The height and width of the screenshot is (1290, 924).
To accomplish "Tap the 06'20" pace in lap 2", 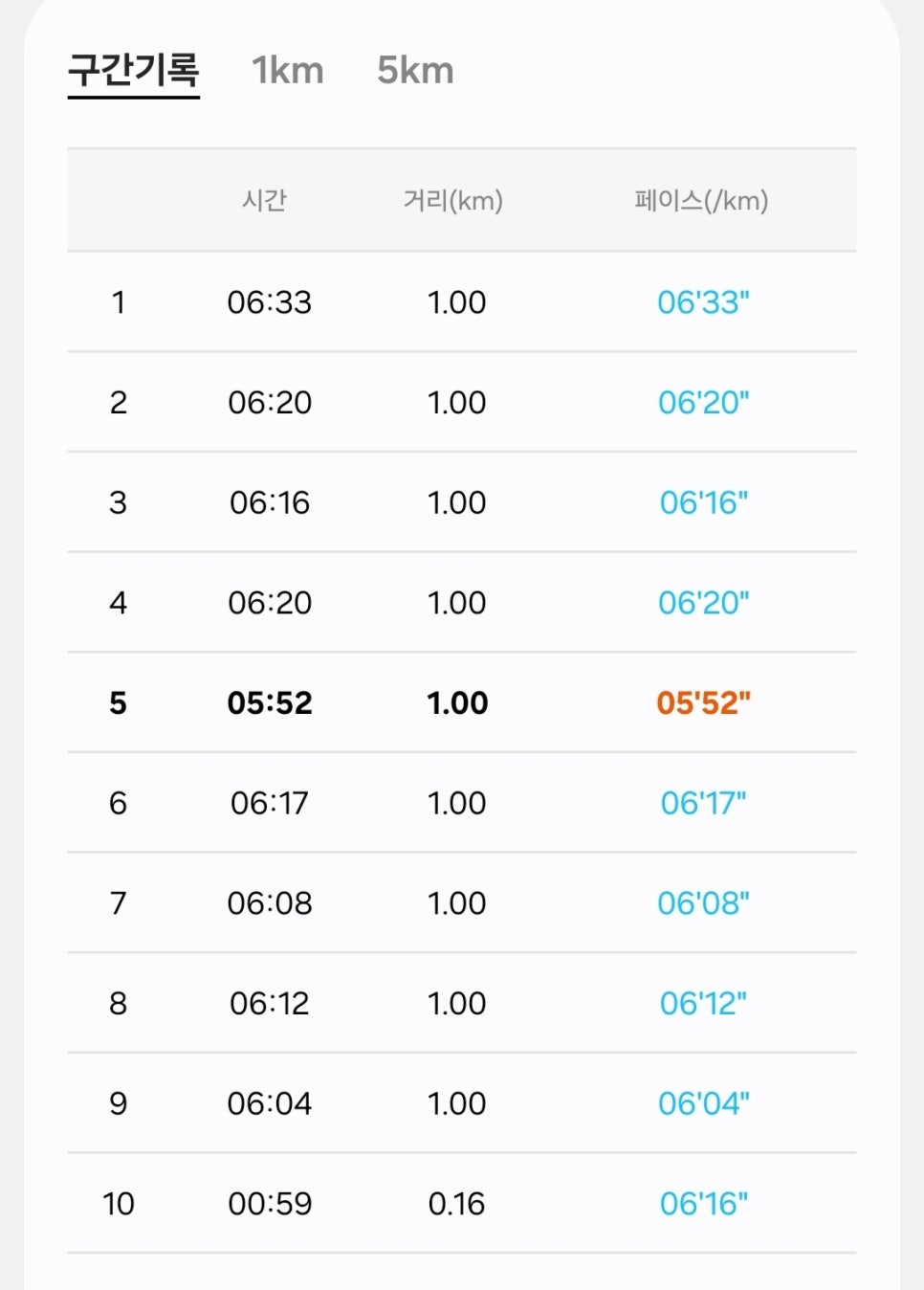I will [704, 403].
